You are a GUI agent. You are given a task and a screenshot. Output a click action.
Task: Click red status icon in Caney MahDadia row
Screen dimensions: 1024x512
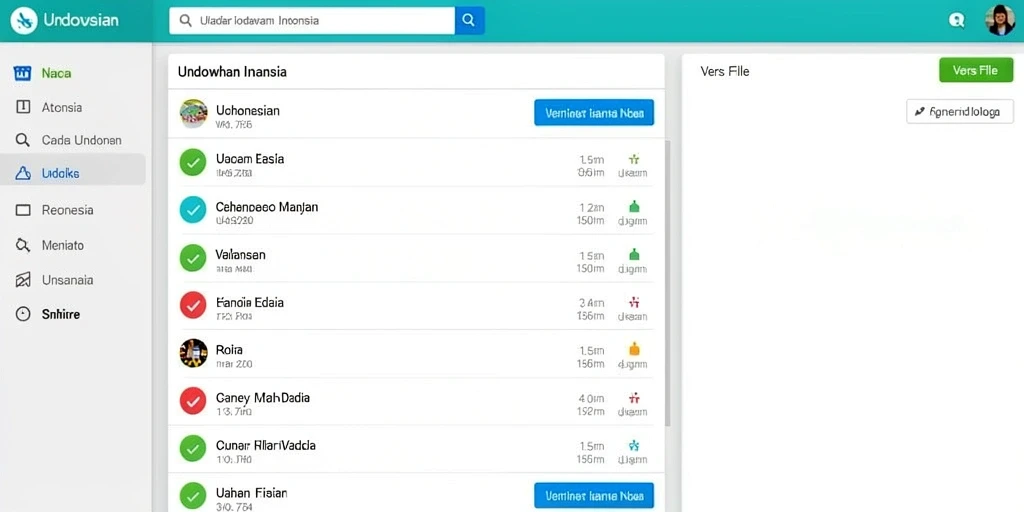pyautogui.click(x=633, y=397)
